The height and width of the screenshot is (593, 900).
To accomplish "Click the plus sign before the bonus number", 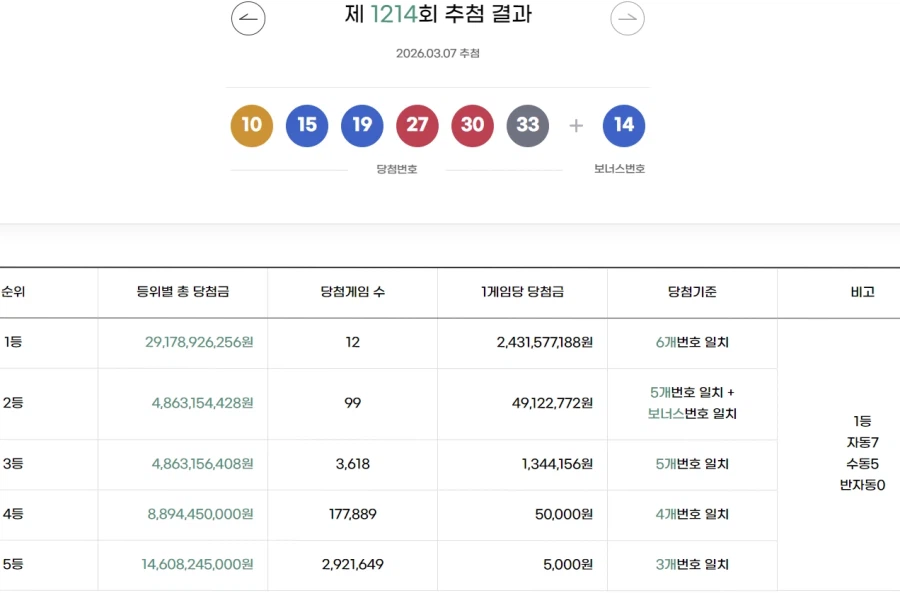I will pyautogui.click(x=575, y=125).
